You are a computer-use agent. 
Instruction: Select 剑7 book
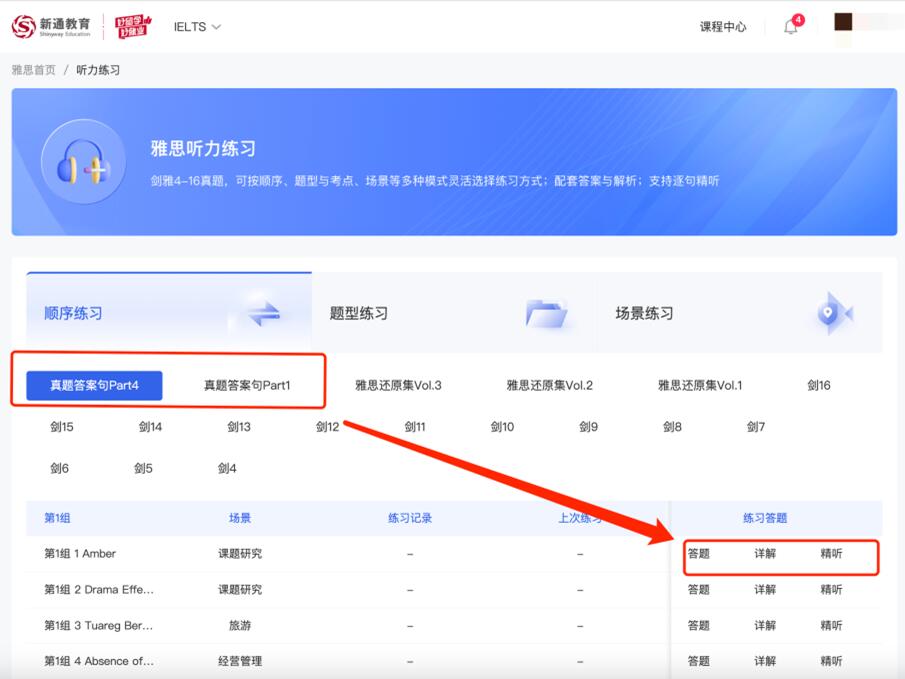(x=756, y=427)
